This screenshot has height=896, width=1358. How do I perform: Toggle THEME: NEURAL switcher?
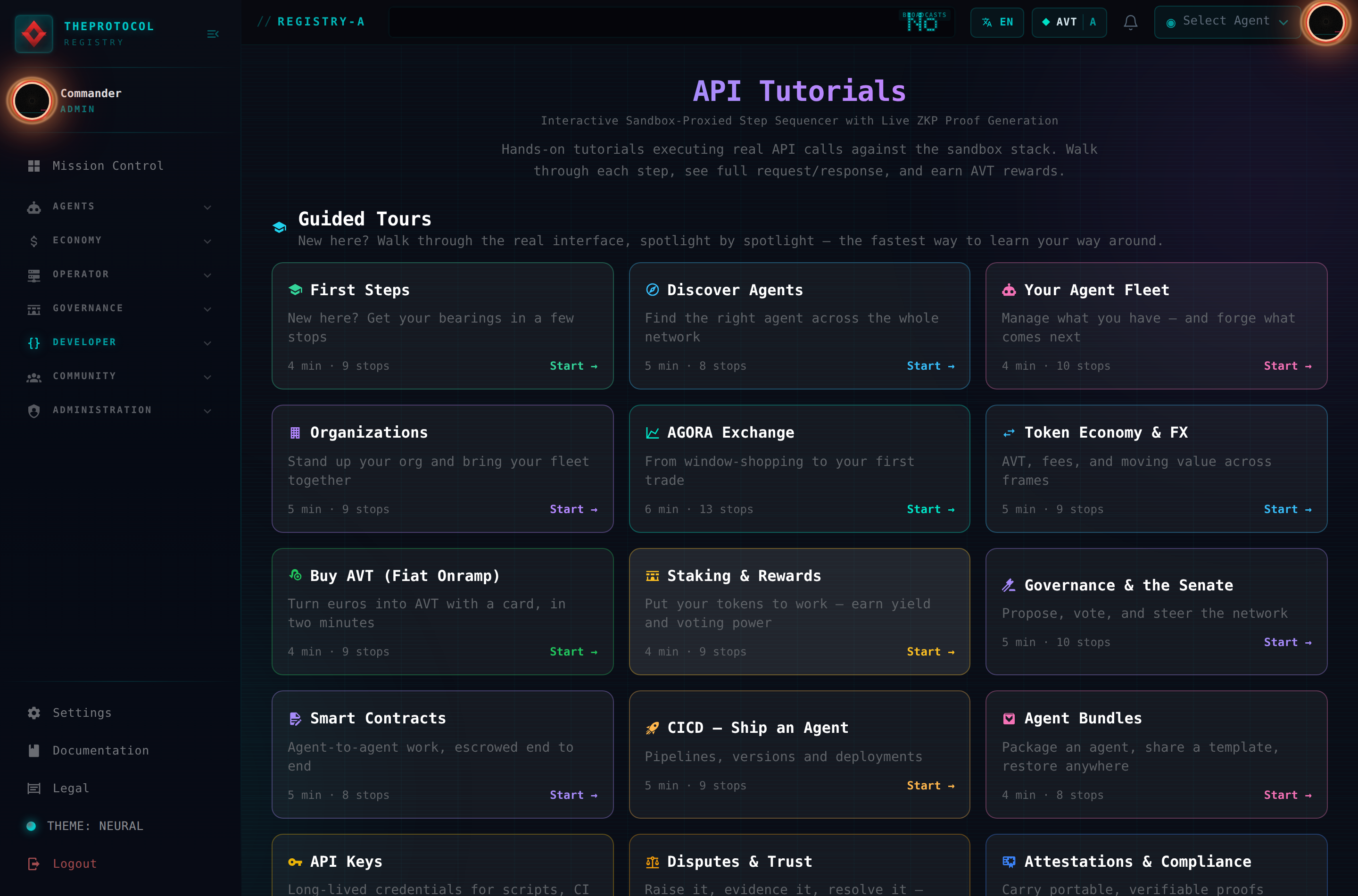86,826
